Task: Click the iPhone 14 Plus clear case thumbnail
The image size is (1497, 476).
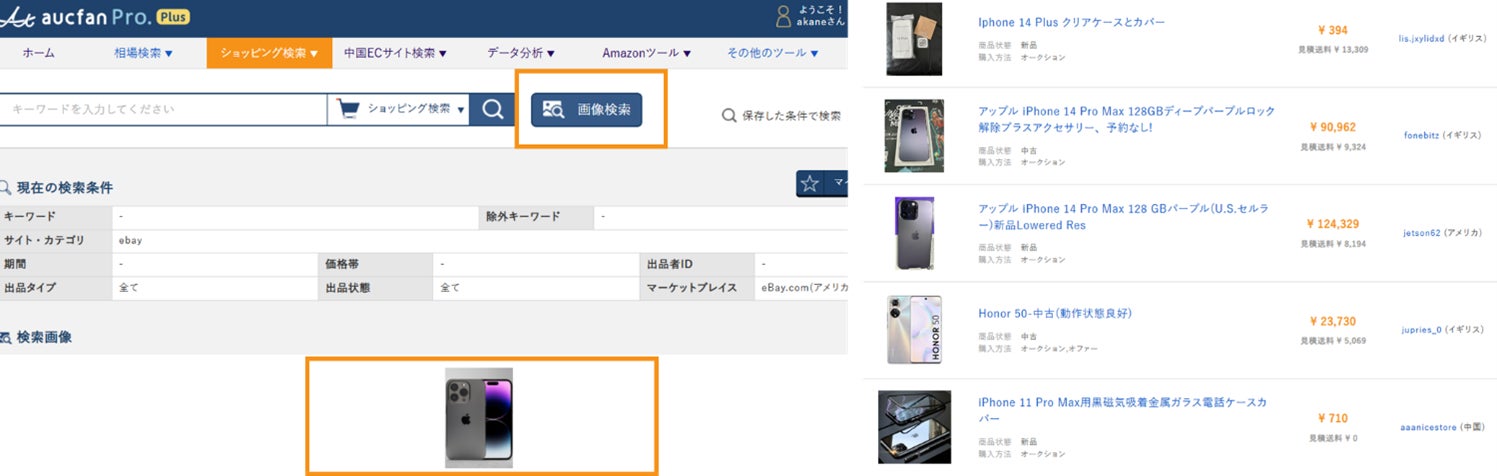Action: tap(914, 39)
